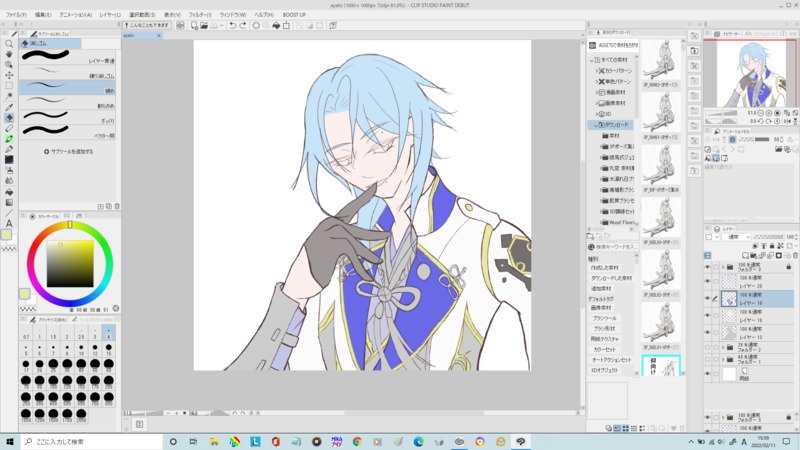Expand the フォルダー 3 layer folder
This screenshot has height=450, width=800.
(723, 267)
